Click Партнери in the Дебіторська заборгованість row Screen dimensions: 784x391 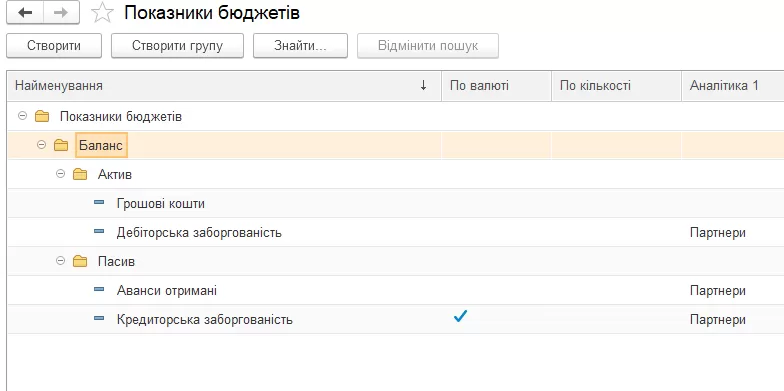tap(718, 232)
